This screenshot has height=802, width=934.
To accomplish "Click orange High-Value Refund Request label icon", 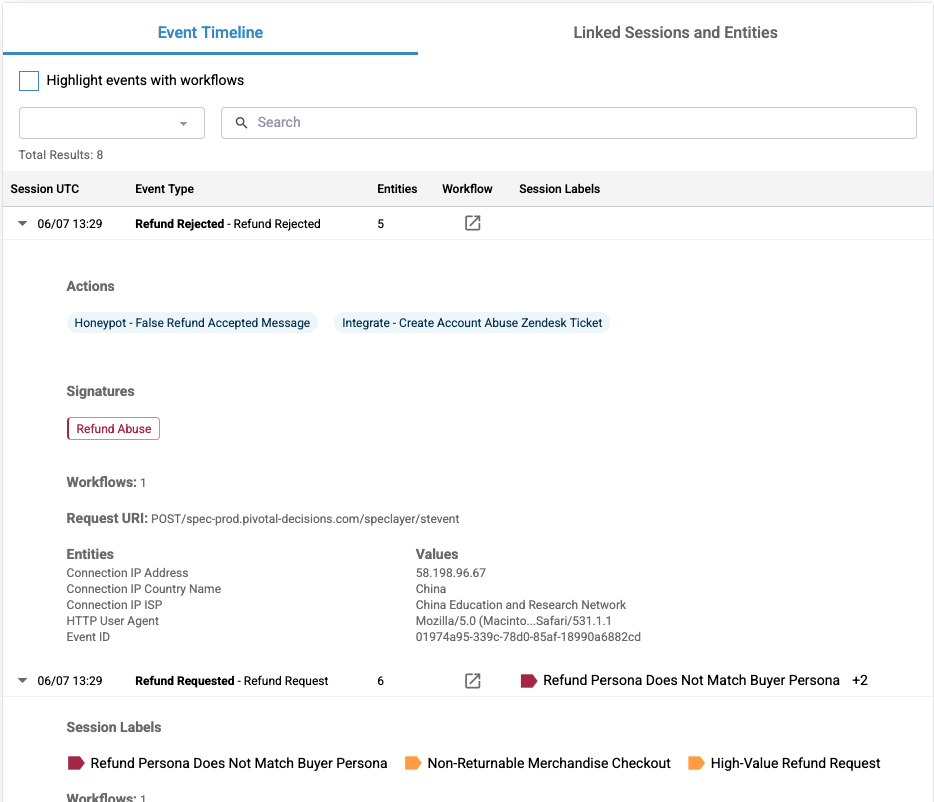I will [x=696, y=763].
